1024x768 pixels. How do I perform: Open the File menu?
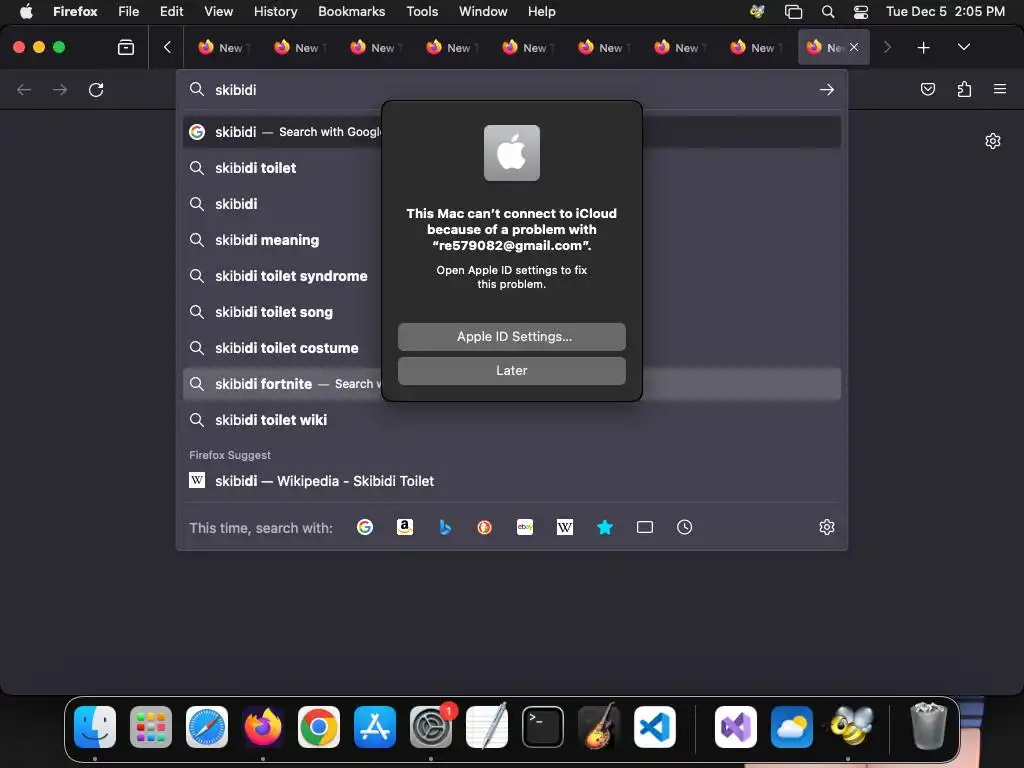[129, 11]
